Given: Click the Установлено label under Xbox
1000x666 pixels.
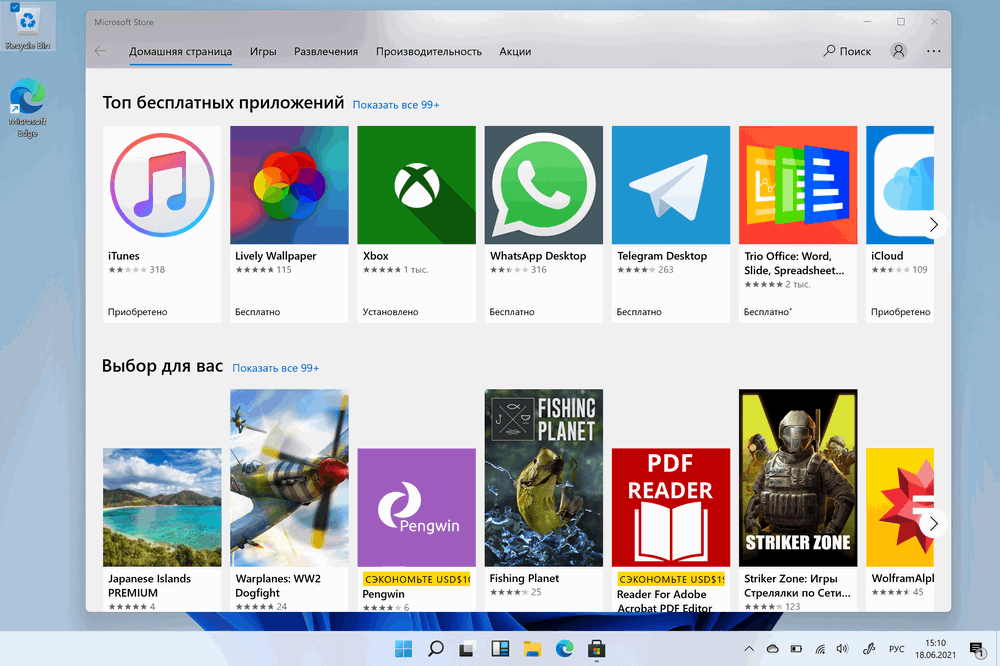Looking at the screenshot, I should click(x=390, y=312).
